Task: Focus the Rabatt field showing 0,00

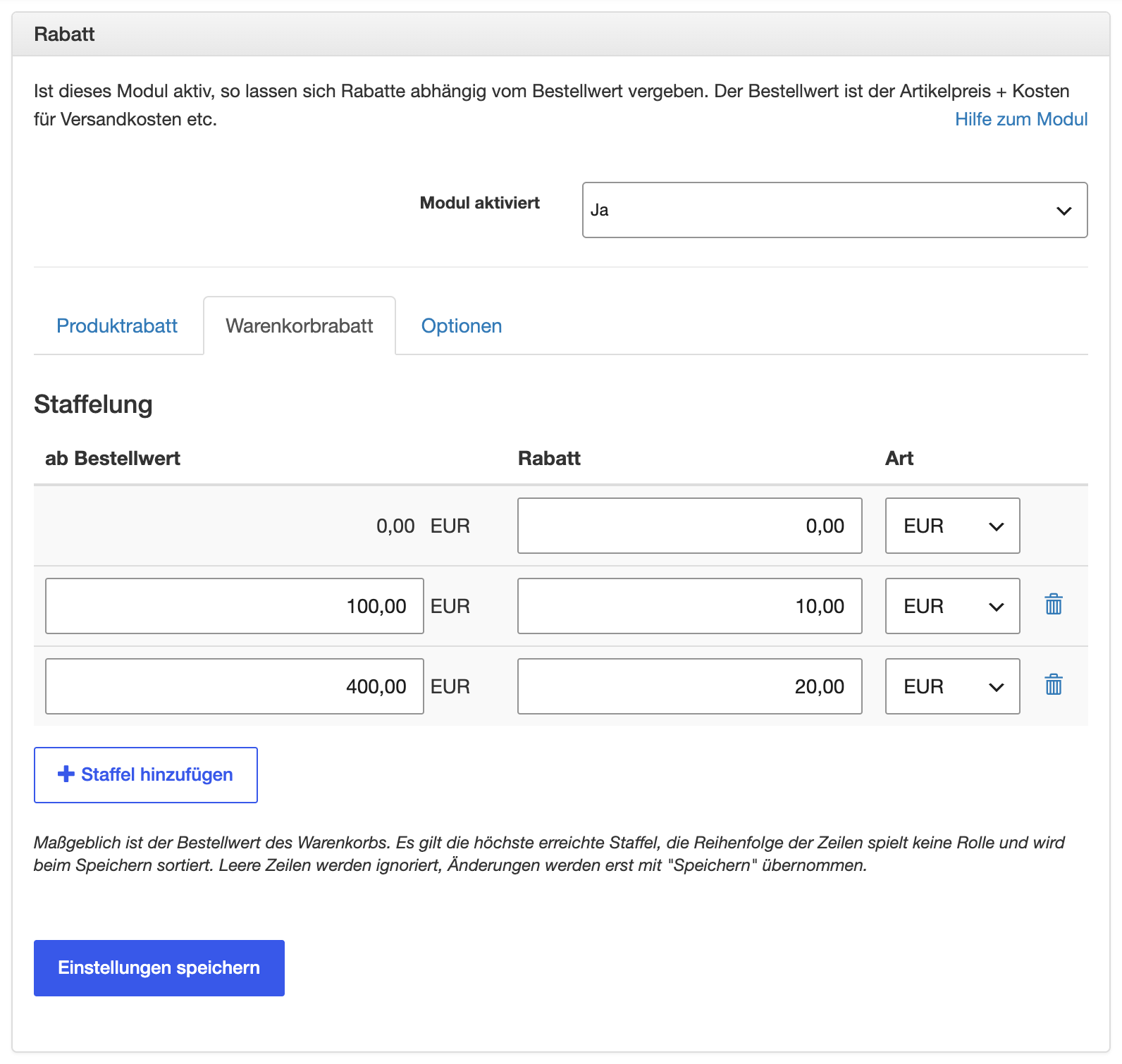Action: (690, 526)
